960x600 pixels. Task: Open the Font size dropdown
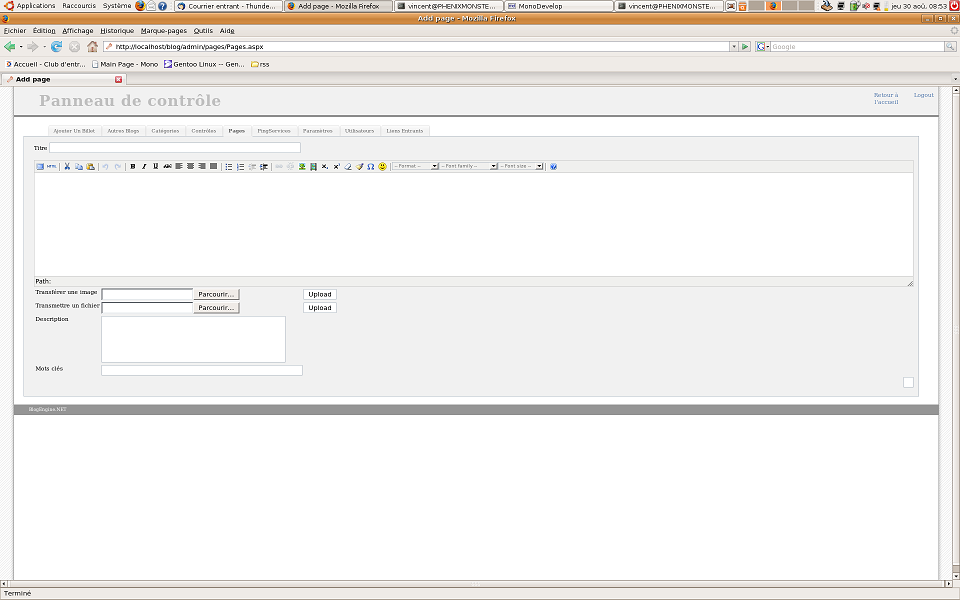point(521,166)
